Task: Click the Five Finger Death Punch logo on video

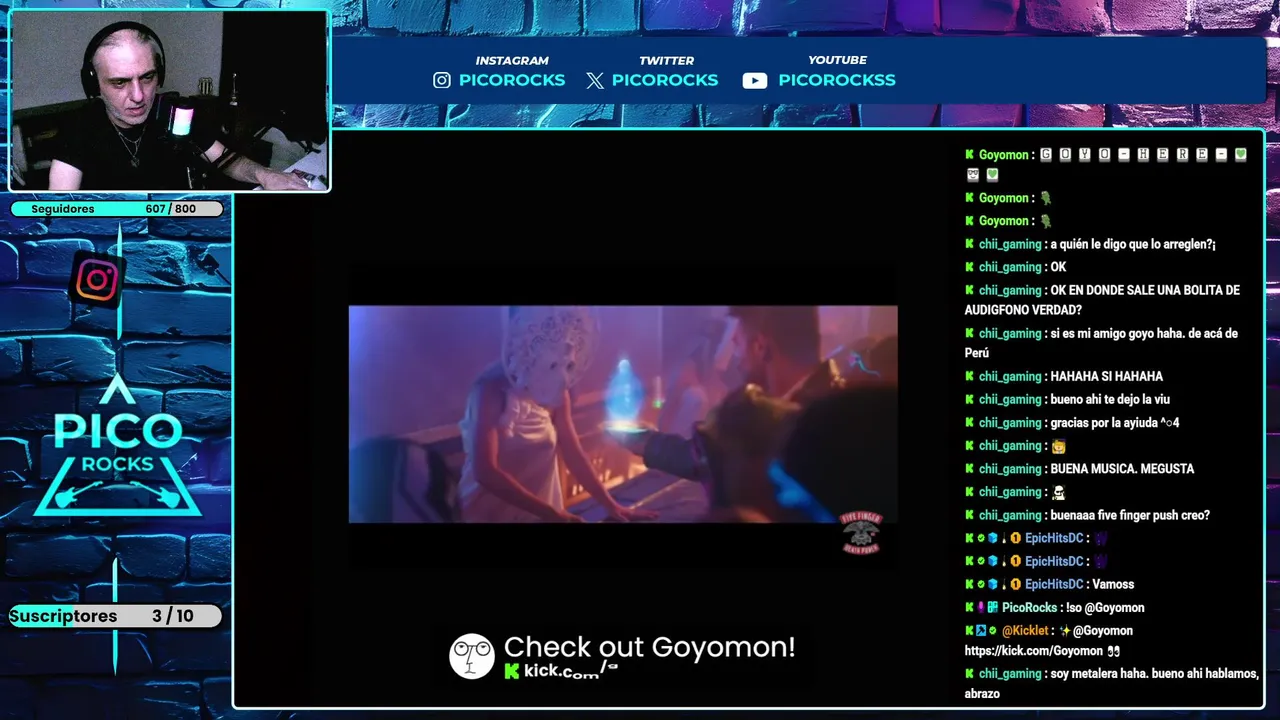Action: click(x=860, y=533)
